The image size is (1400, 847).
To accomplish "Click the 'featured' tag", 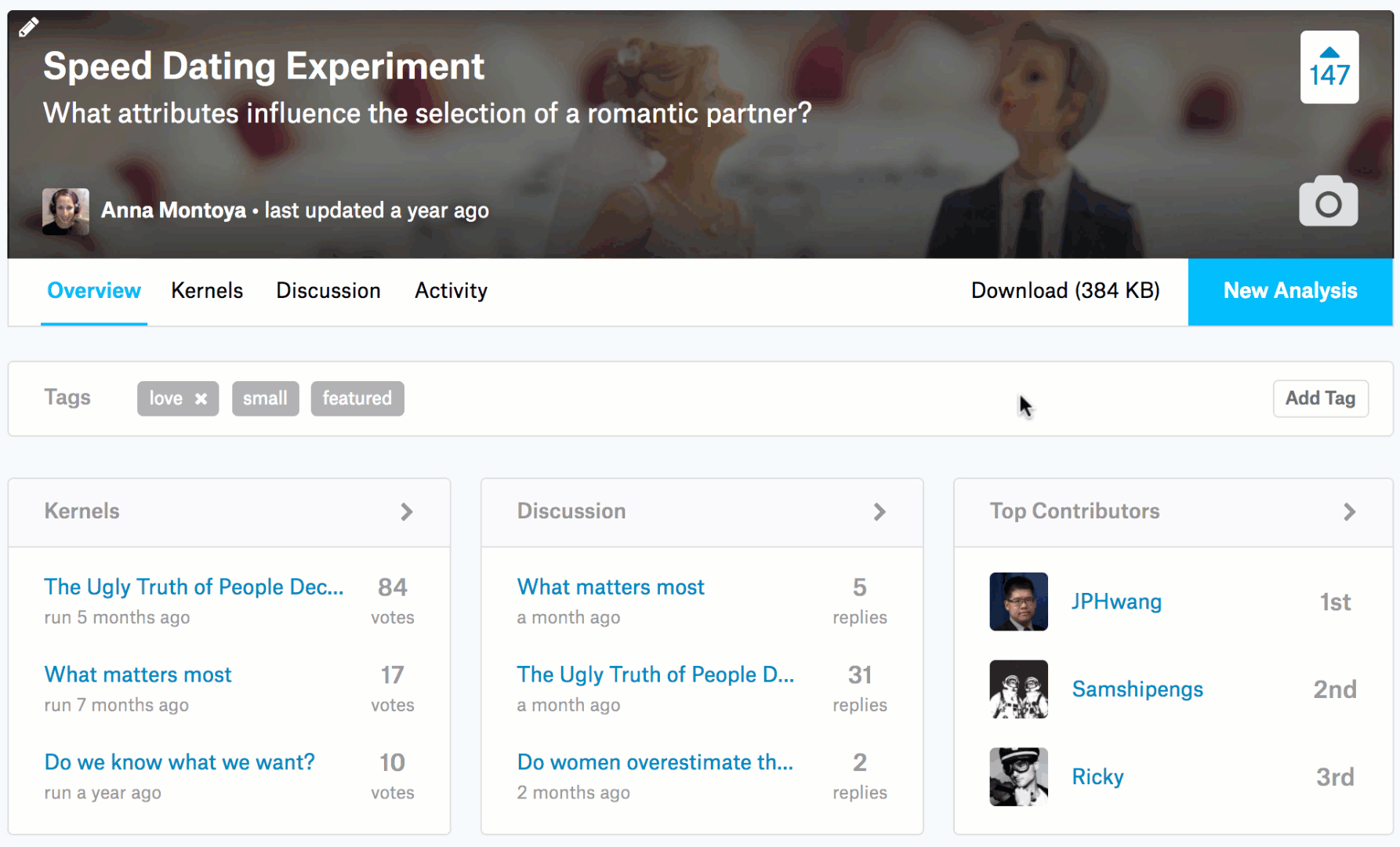I will pos(357,398).
